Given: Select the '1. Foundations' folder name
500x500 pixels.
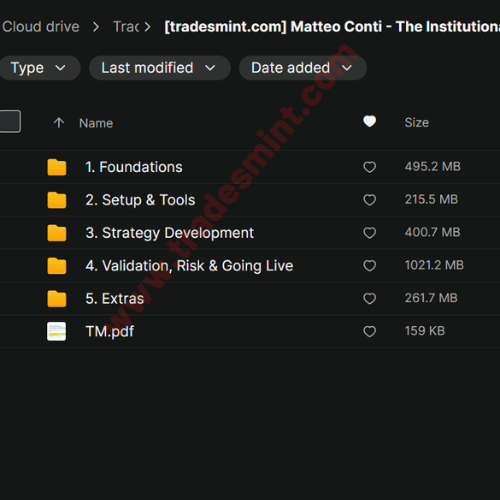Looking at the screenshot, I should click(x=134, y=167).
